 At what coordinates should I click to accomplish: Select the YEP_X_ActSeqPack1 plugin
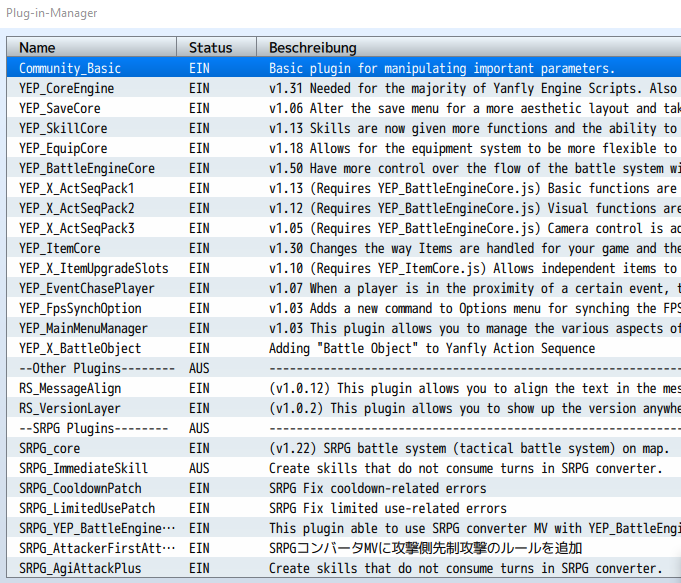[x=344, y=188]
